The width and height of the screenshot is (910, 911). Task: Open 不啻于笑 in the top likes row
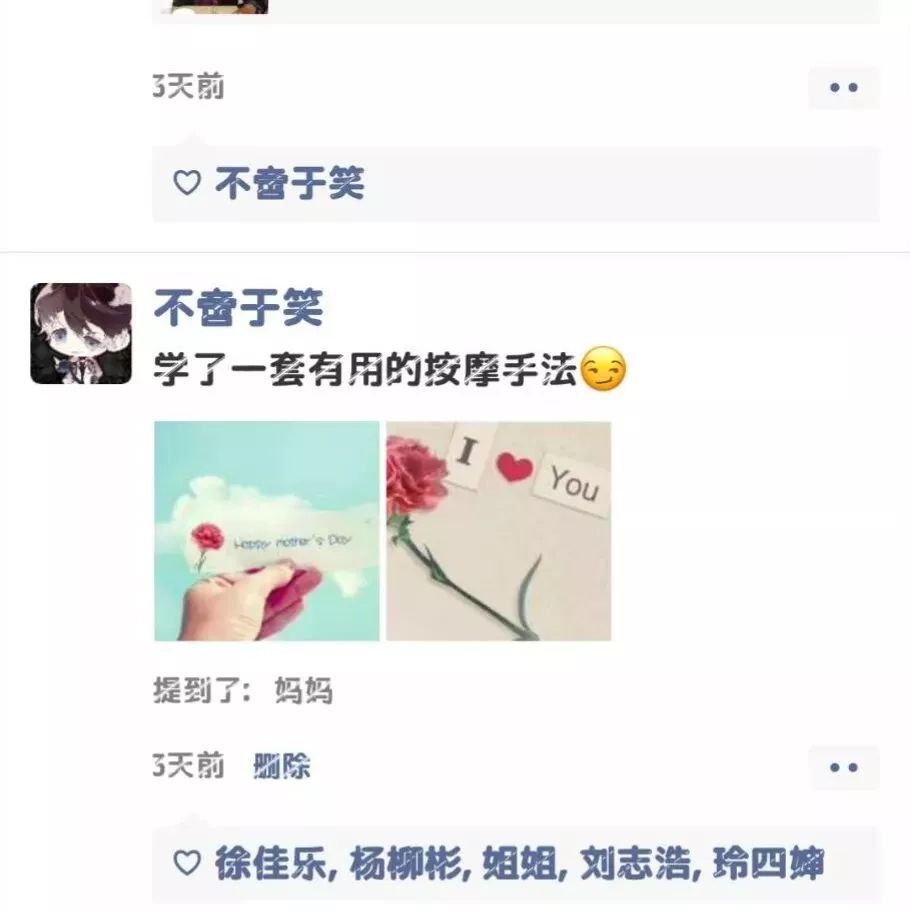point(290,183)
